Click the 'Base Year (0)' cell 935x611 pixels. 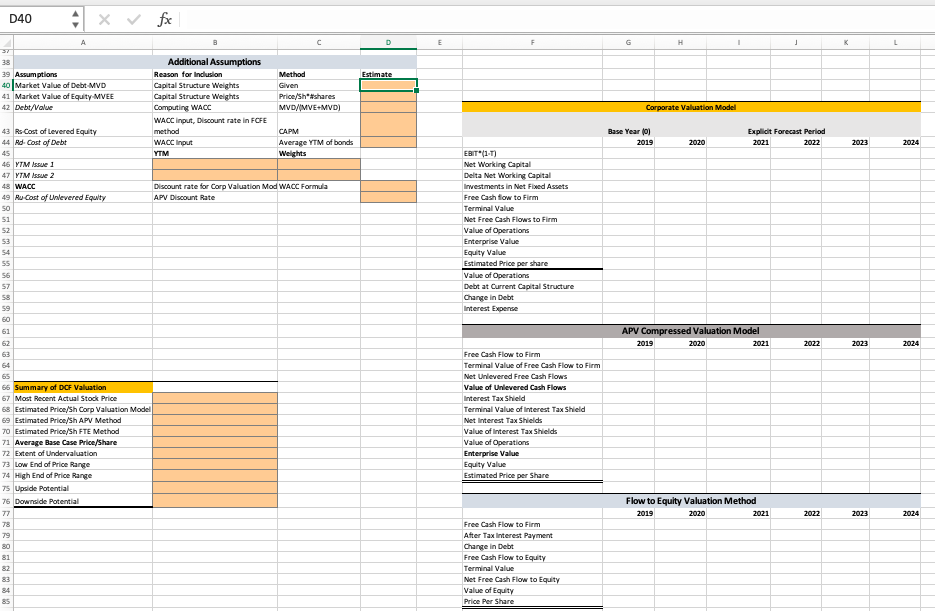tap(629, 131)
